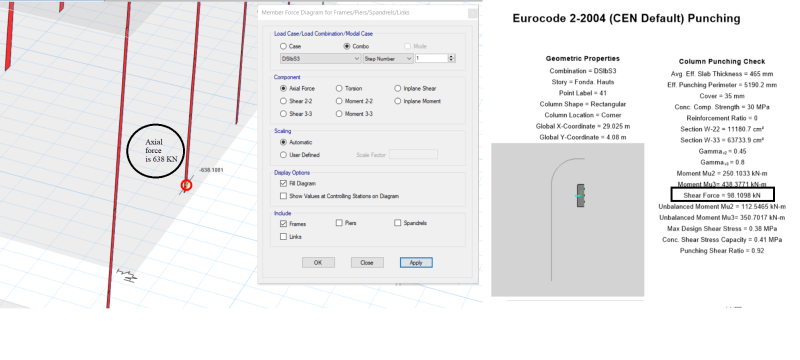Screen dimensions: 800x360
Task: Click the 'Punching Shear Ratio = 0.92' line
Action: (x=722, y=251)
